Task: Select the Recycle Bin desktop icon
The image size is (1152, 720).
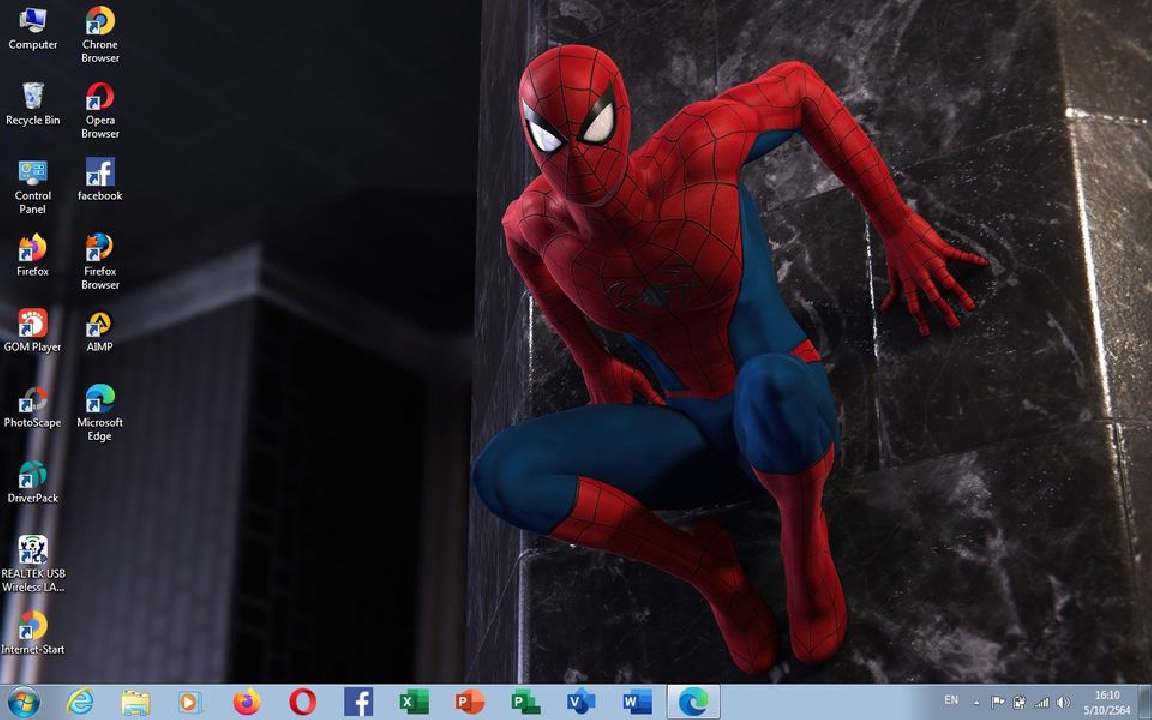Action: [32, 104]
